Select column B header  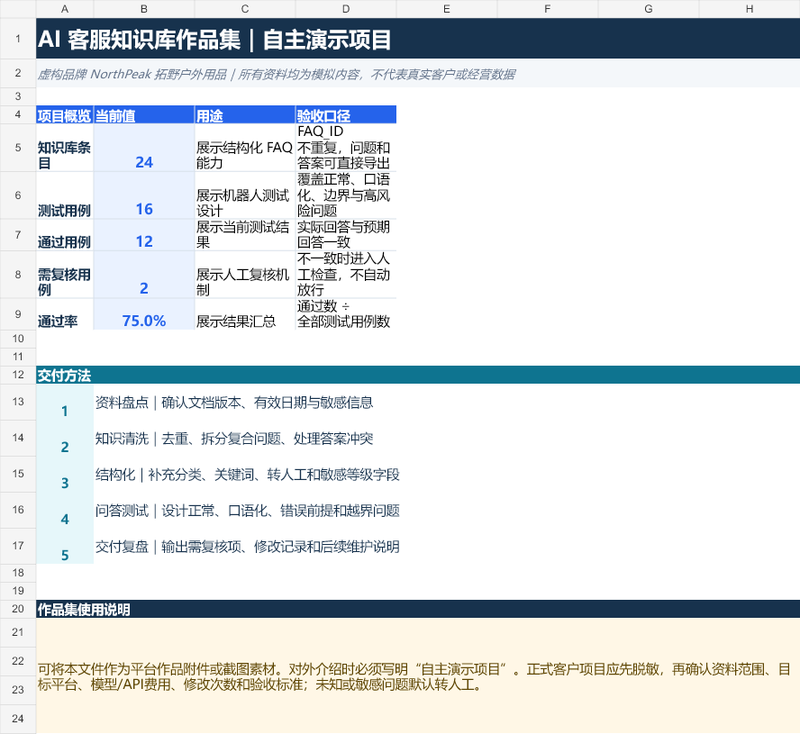click(144, 9)
